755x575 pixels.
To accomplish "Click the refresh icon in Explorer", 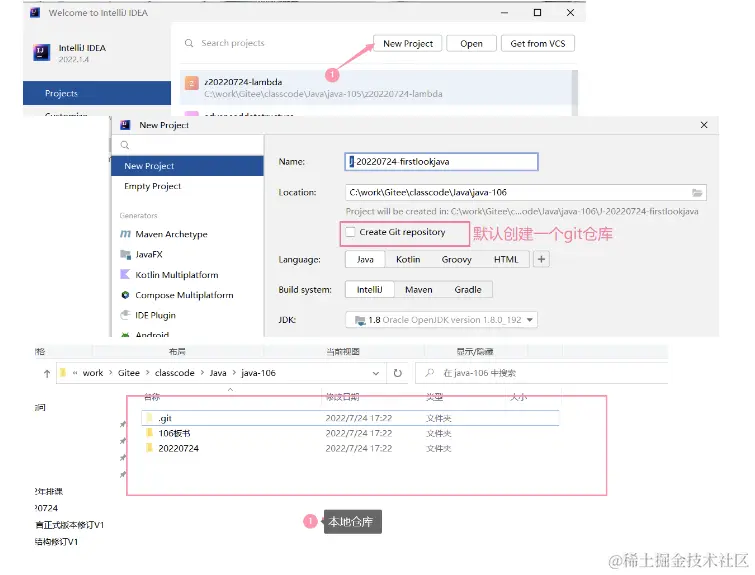I will pyautogui.click(x=397, y=373).
